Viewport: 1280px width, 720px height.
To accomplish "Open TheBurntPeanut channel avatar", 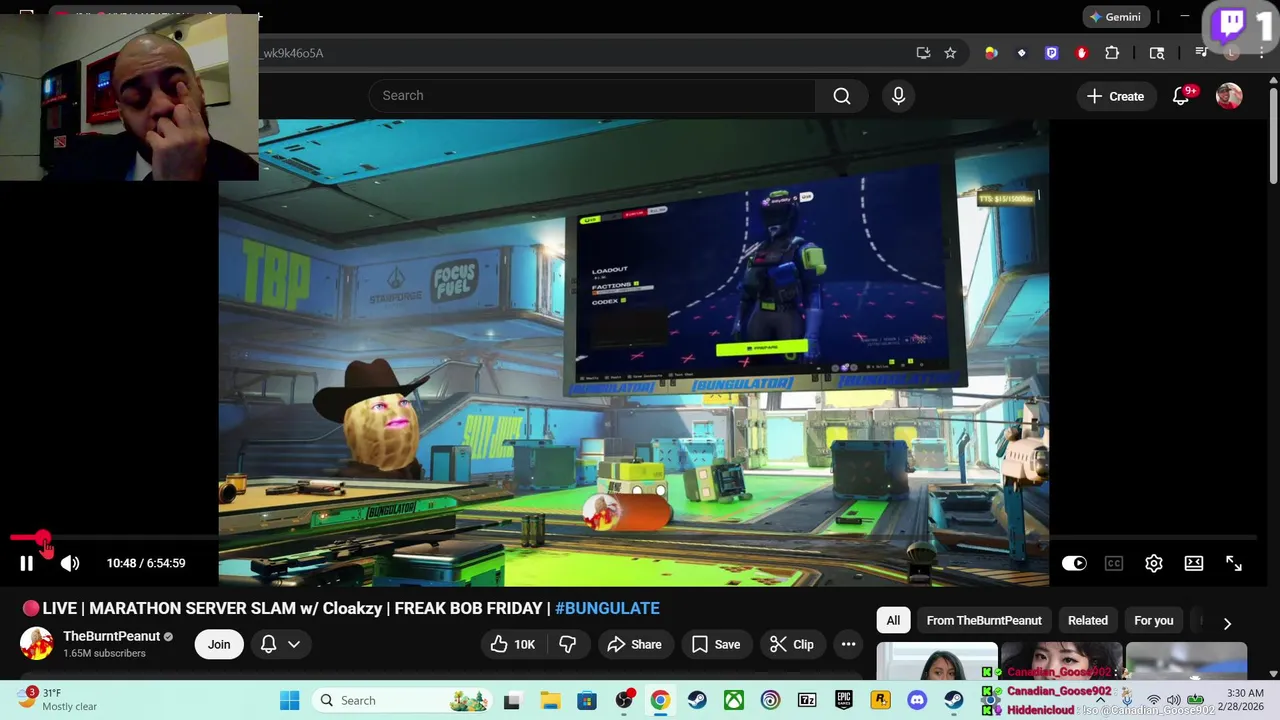I will (36, 644).
